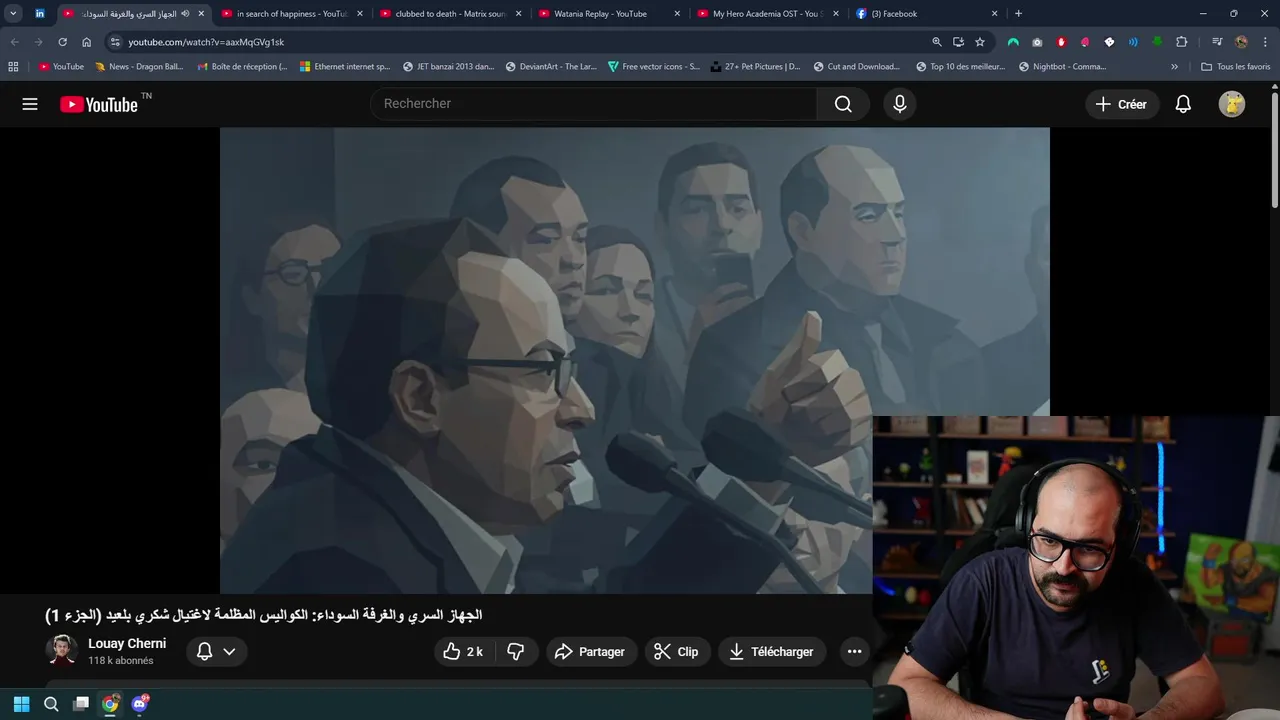Start voice search with microphone icon

click(900, 104)
